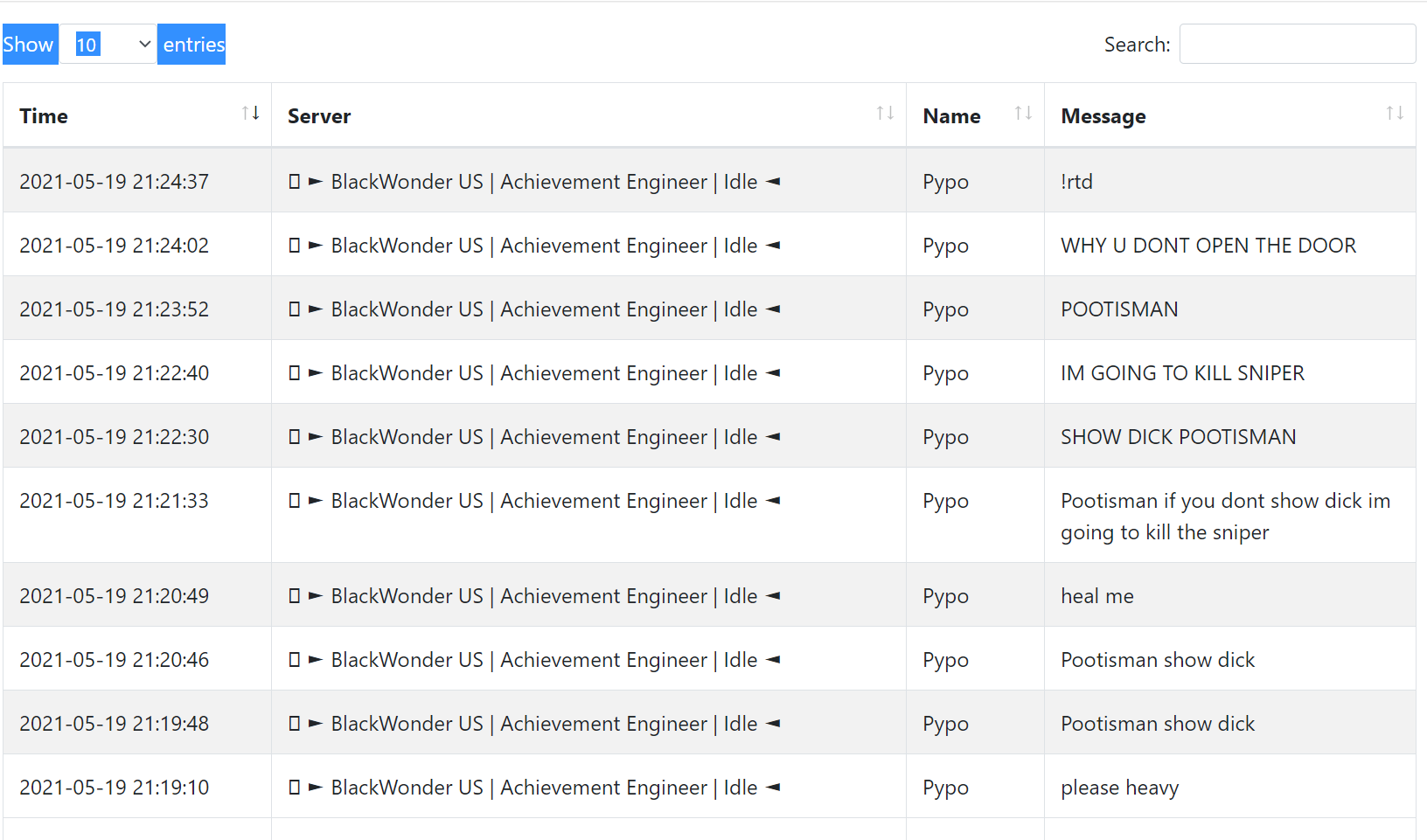Click the Pypo name in the 21:24:02 row
Image resolution: width=1427 pixels, height=840 pixels.
pyautogui.click(x=945, y=246)
